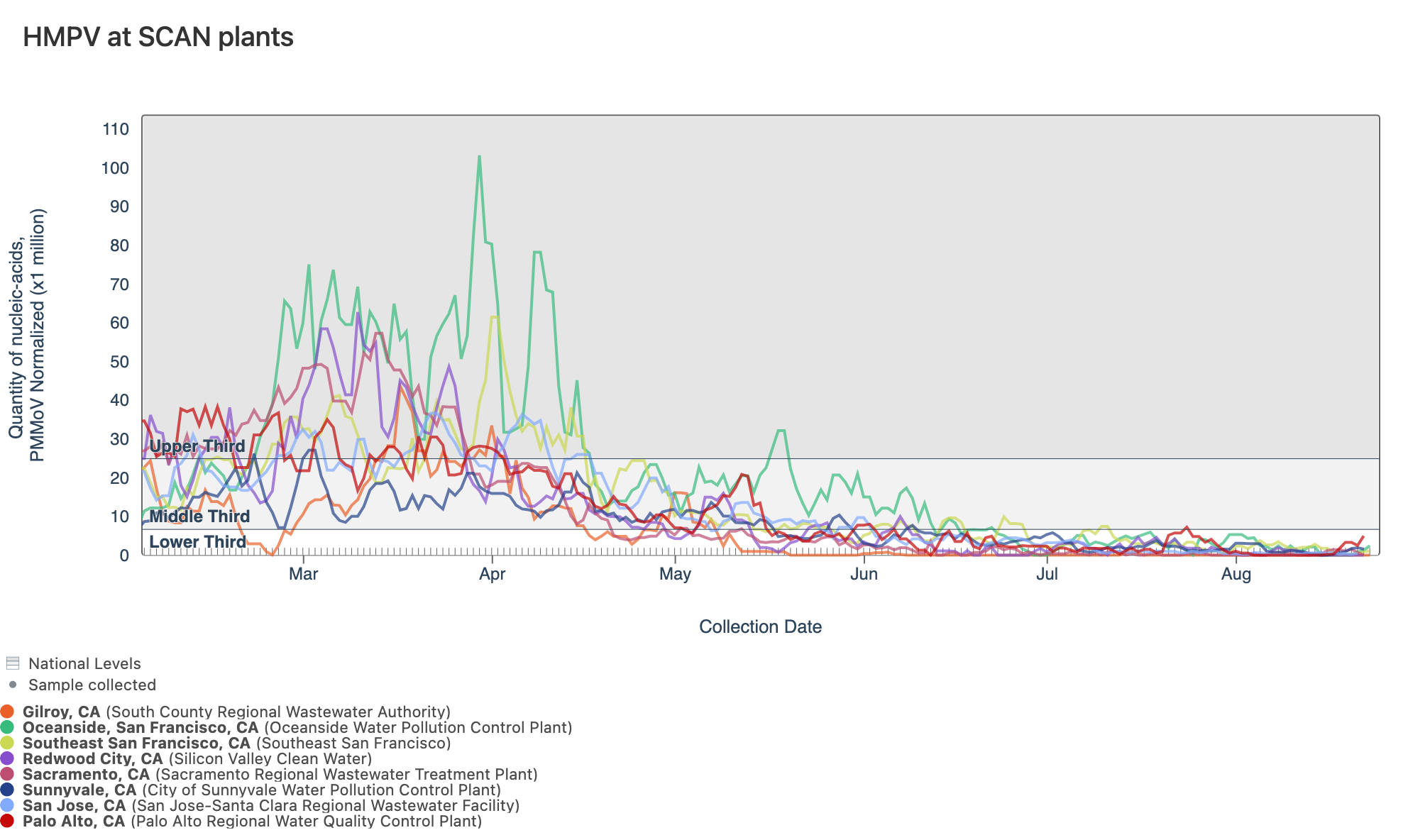Screen dimensions: 1408x840
Task: Click the Upper Third band label
Action: tap(197, 446)
